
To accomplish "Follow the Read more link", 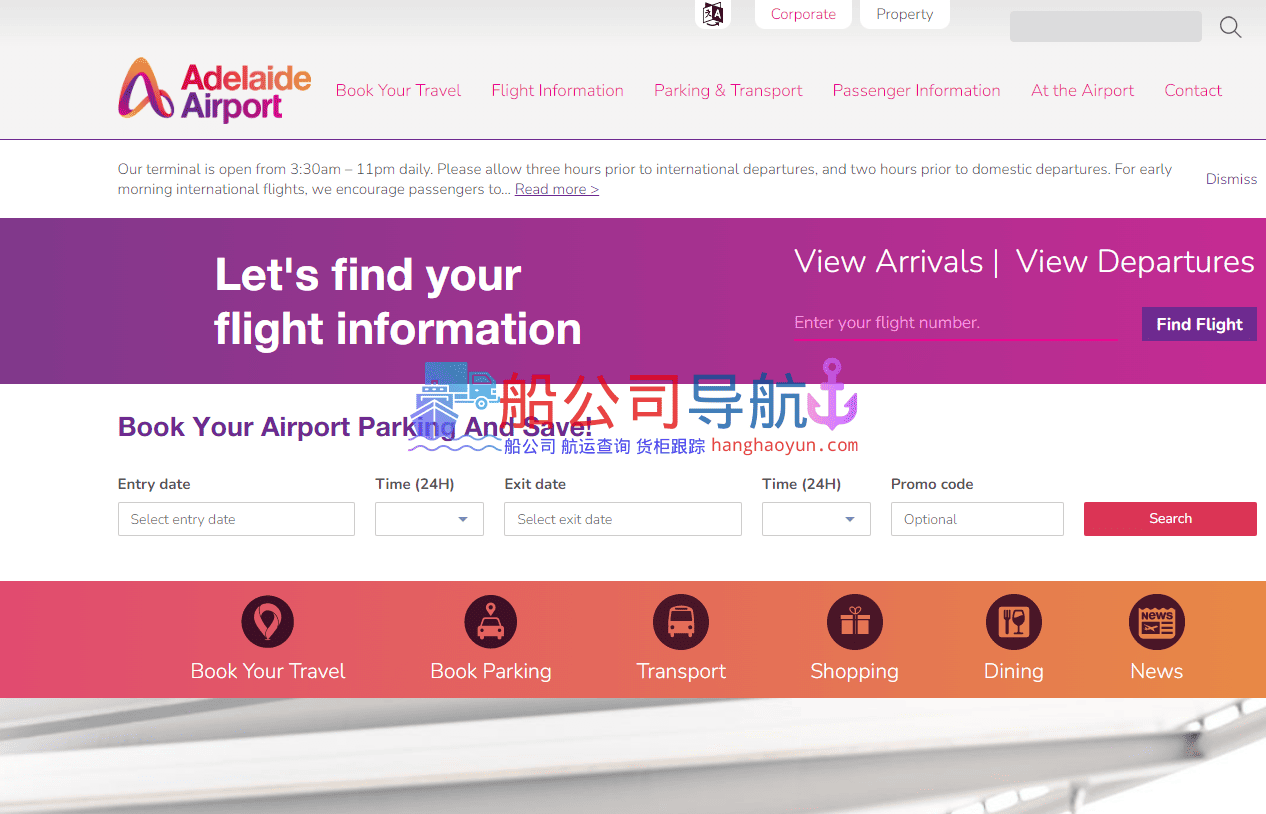I will click(556, 189).
